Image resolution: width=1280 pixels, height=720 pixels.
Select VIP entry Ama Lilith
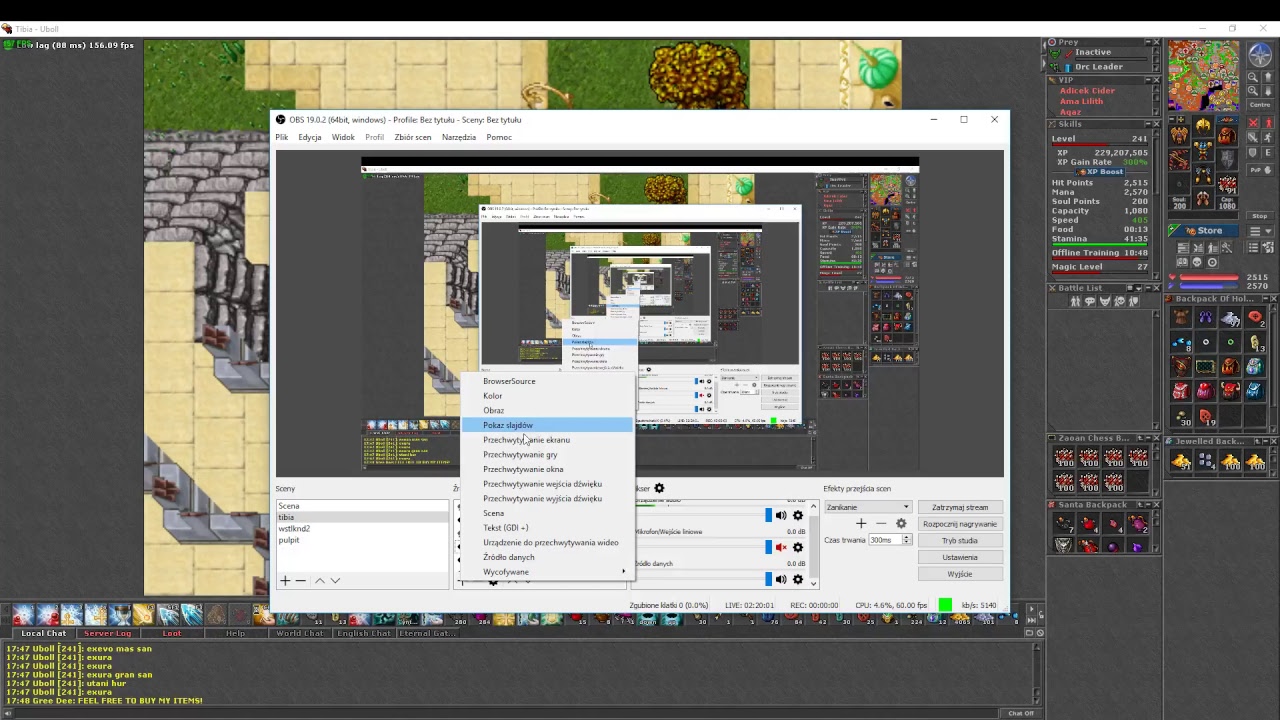point(1081,101)
